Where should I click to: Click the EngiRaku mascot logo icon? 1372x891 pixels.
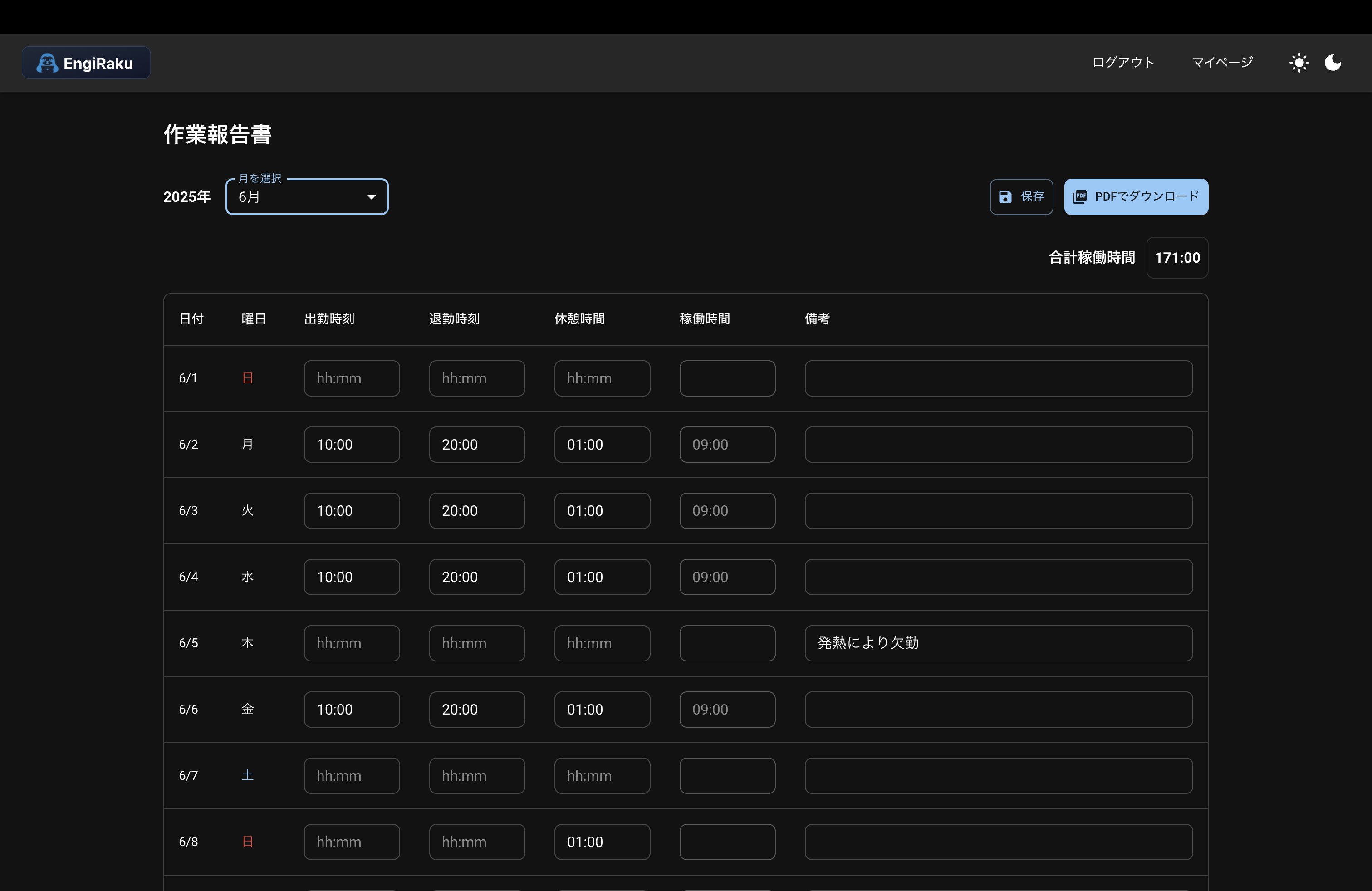pos(47,63)
